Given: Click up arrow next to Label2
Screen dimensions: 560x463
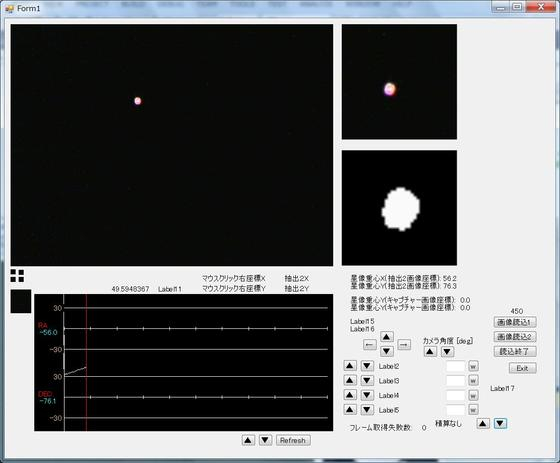Looking at the screenshot, I should tap(350, 366).
